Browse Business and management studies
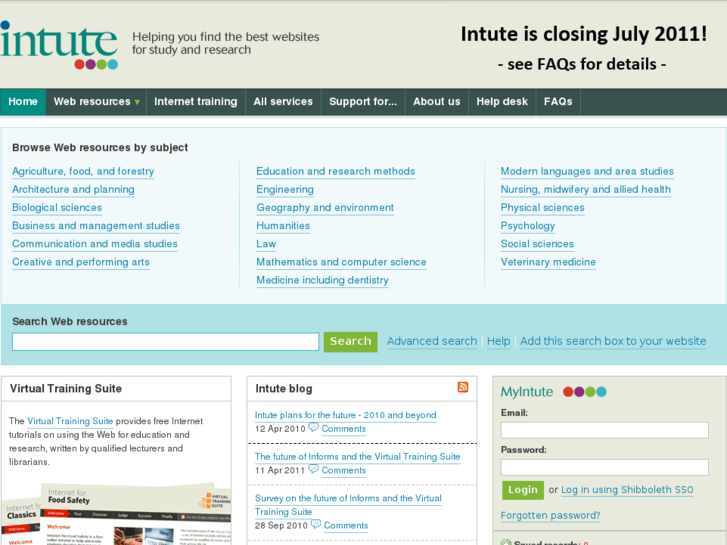The width and height of the screenshot is (727, 545). 96,225
